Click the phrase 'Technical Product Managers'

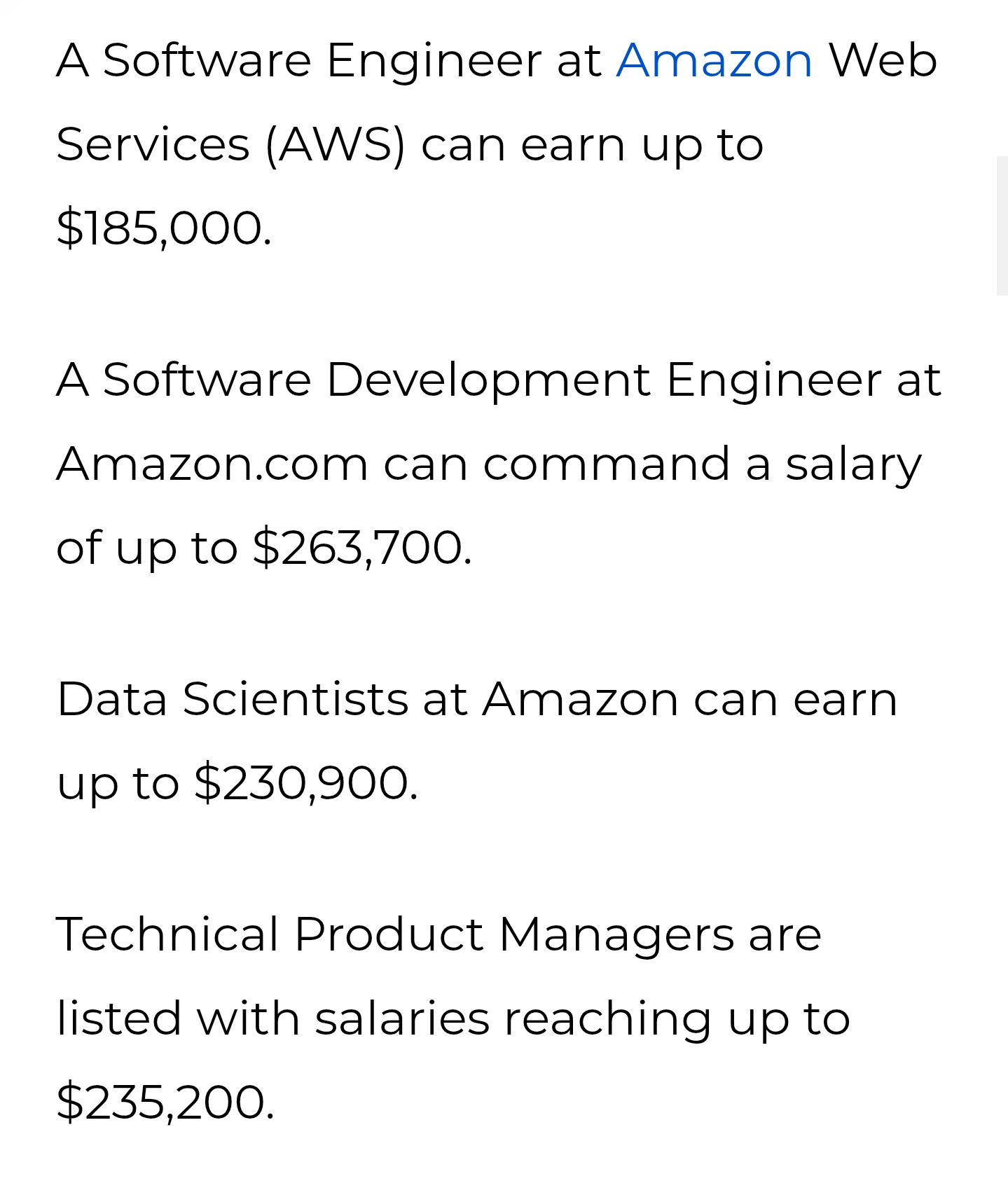395,936
